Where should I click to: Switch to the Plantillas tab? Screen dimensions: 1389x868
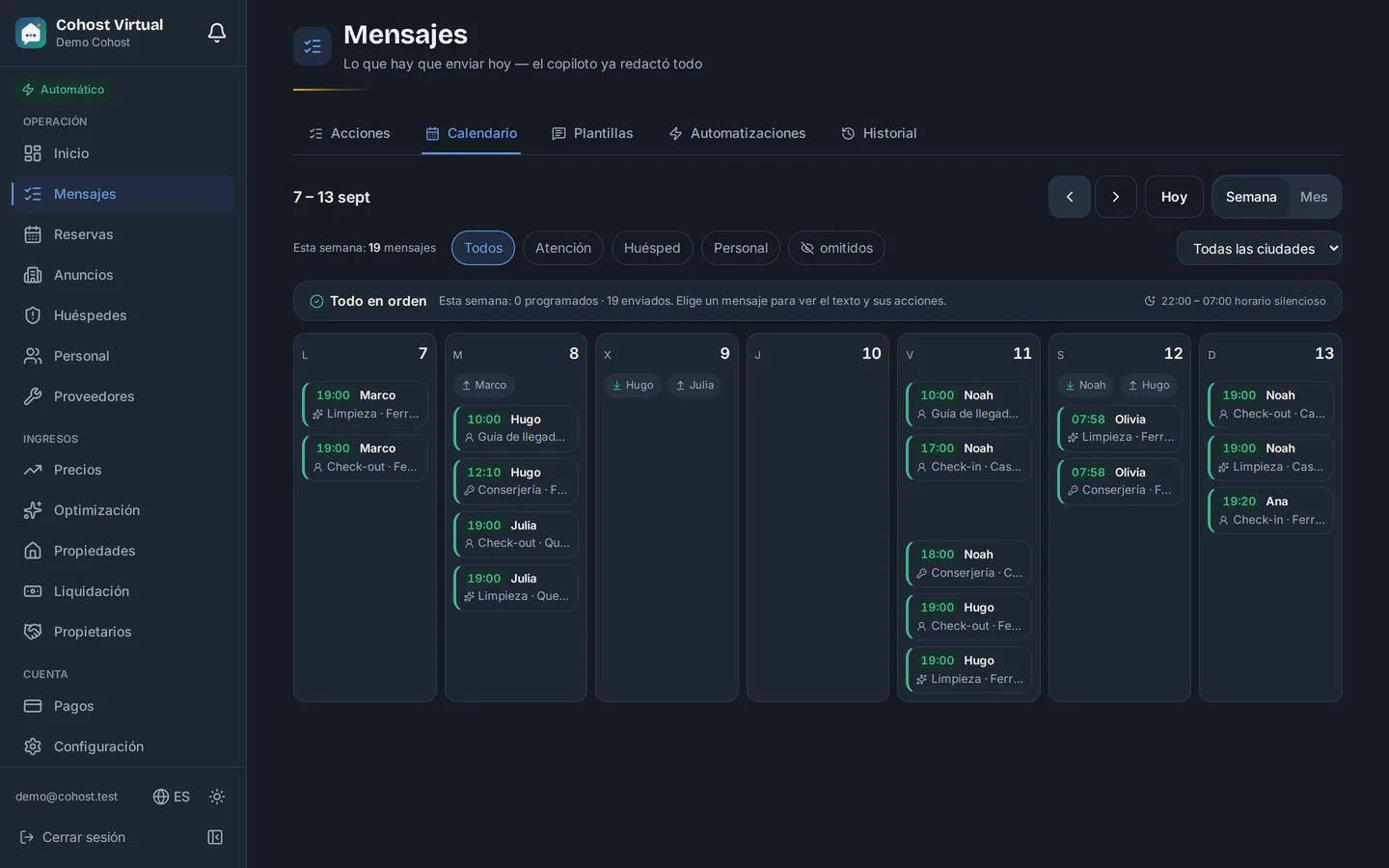pyautogui.click(x=592, y=133)
